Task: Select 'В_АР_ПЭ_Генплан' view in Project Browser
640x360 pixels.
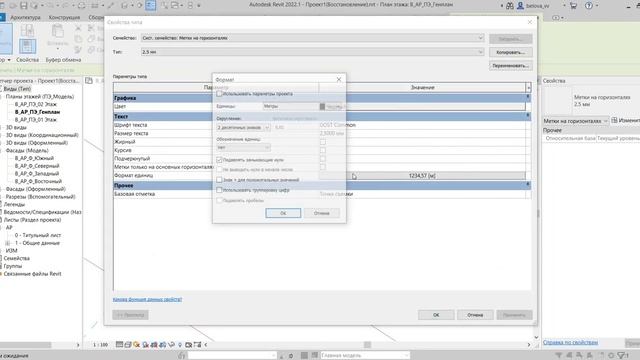Action: tap(37, 112)
